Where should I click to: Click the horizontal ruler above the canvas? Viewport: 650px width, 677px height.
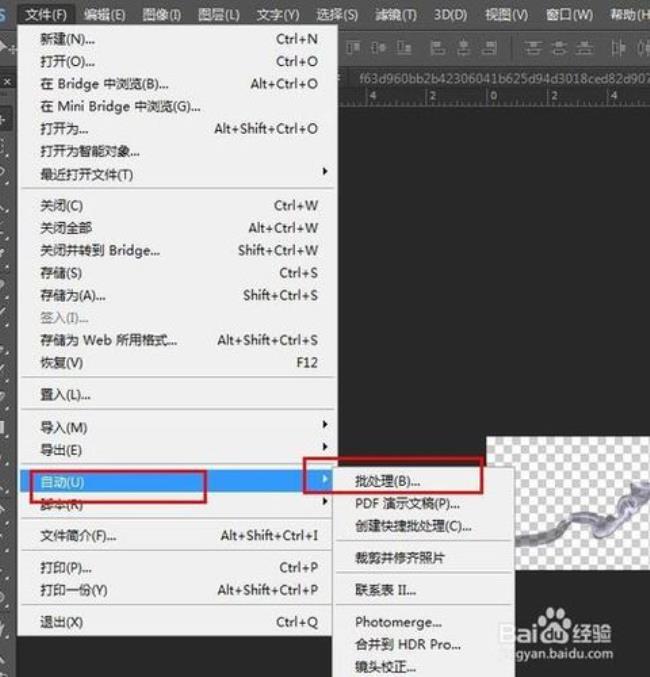[494, 96]
